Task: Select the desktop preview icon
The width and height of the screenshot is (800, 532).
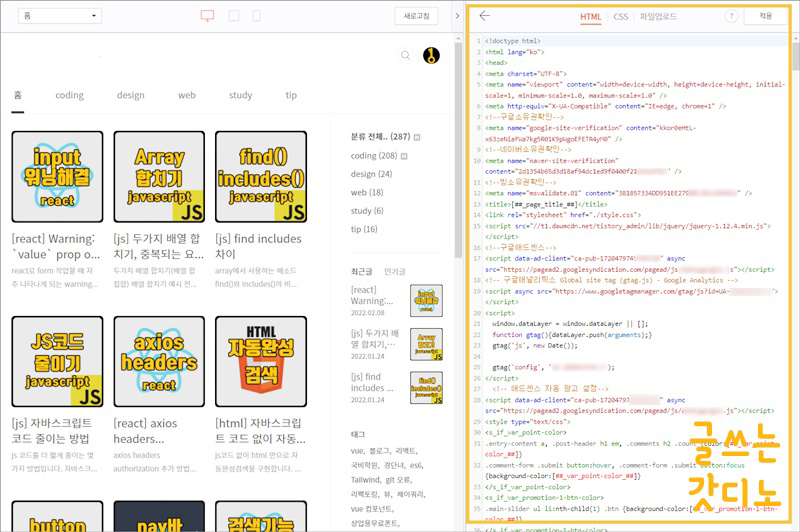Action: click(x=207, y=16)
